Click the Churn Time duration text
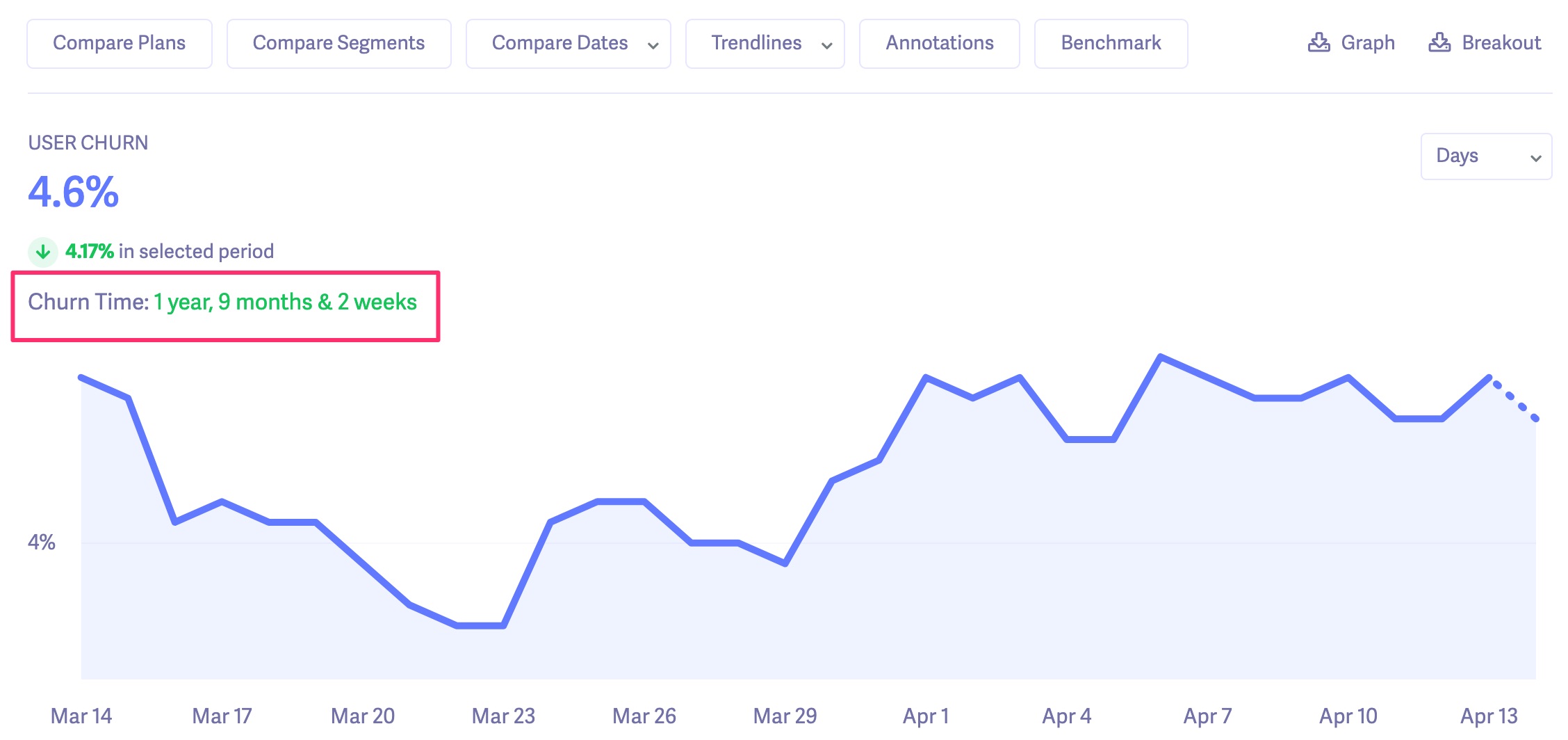 pos(285,303)
